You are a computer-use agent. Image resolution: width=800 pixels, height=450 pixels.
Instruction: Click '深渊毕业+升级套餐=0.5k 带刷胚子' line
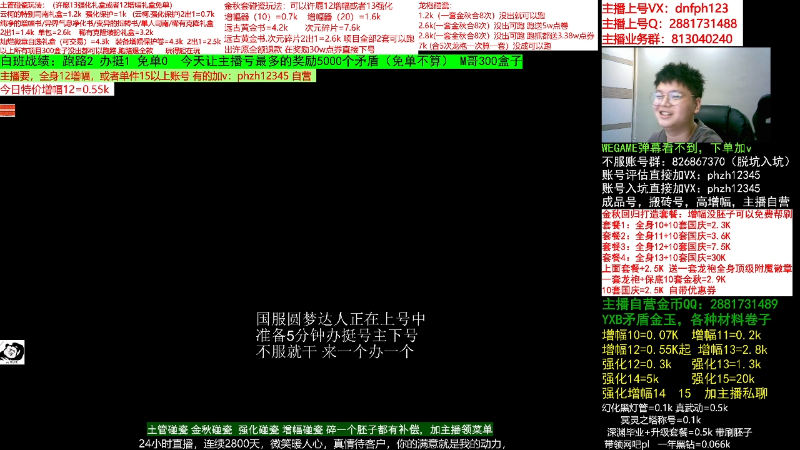(x=679, y=432)
